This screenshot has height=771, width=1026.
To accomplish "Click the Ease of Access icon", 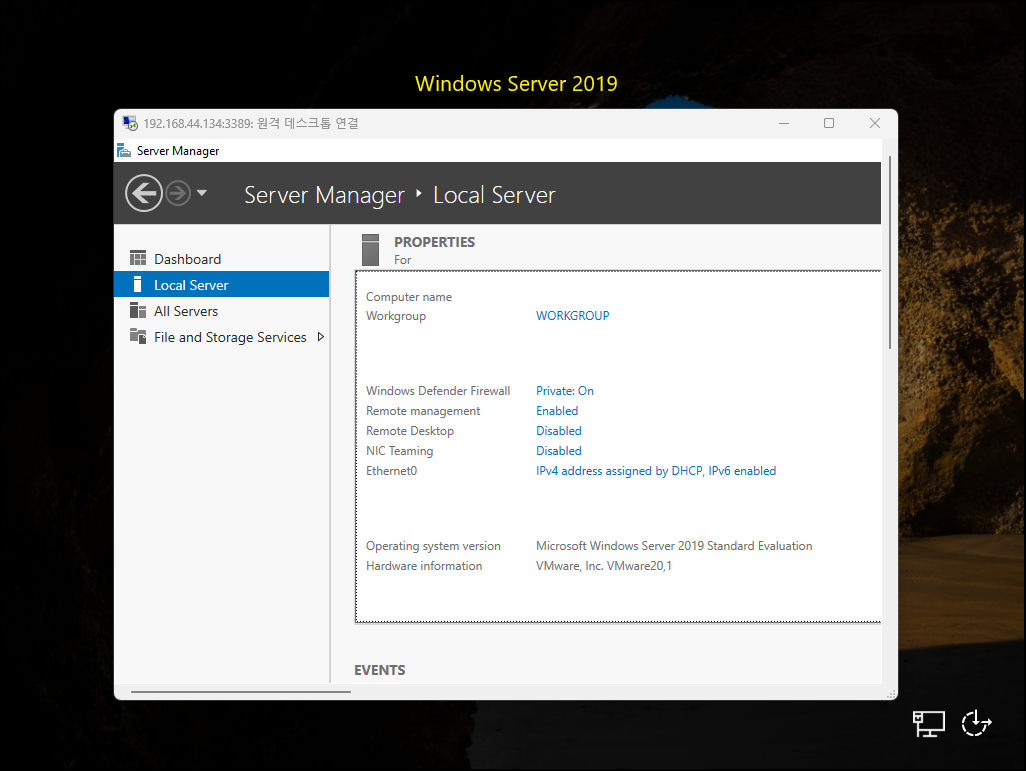I will pos(976,723).
